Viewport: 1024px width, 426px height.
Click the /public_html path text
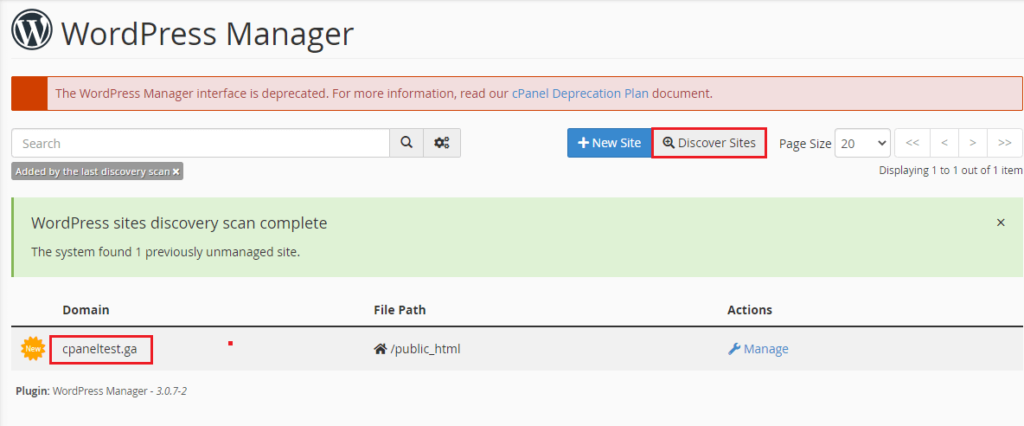click(426, 349)
